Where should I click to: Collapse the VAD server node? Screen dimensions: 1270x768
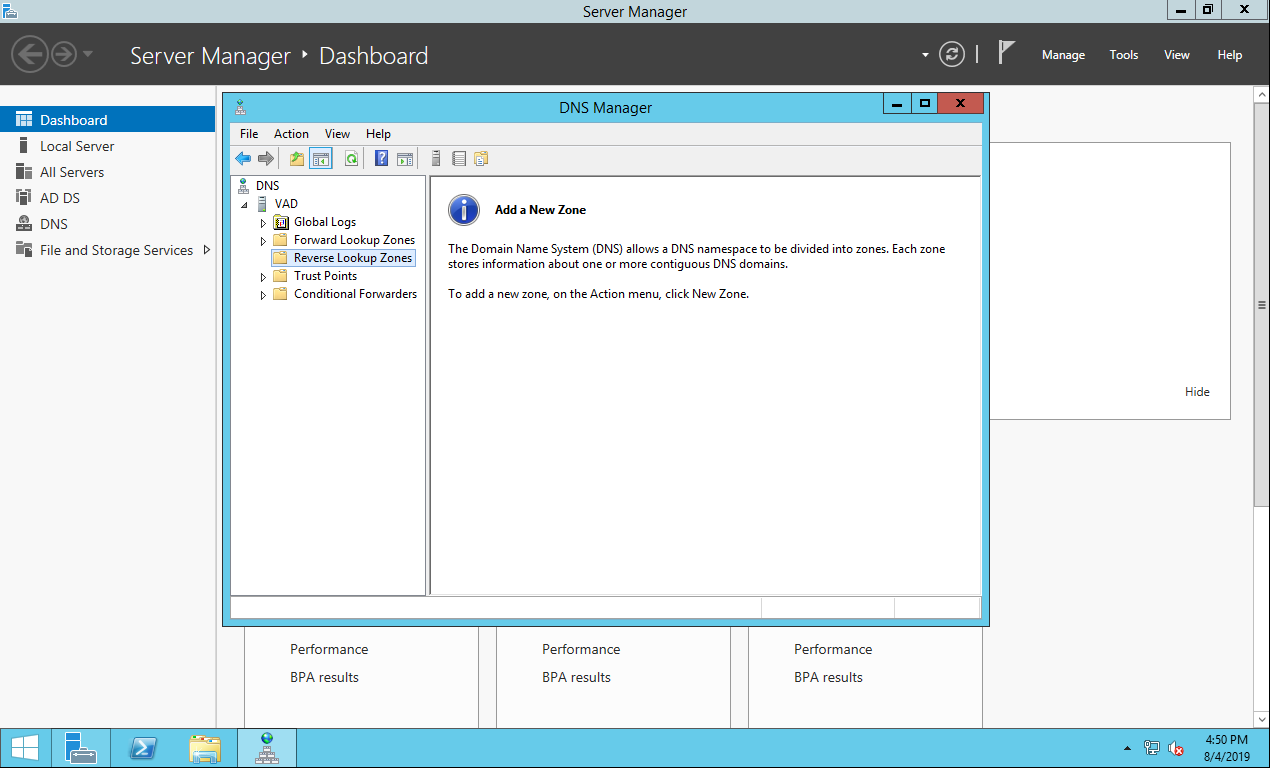point(245,204)
